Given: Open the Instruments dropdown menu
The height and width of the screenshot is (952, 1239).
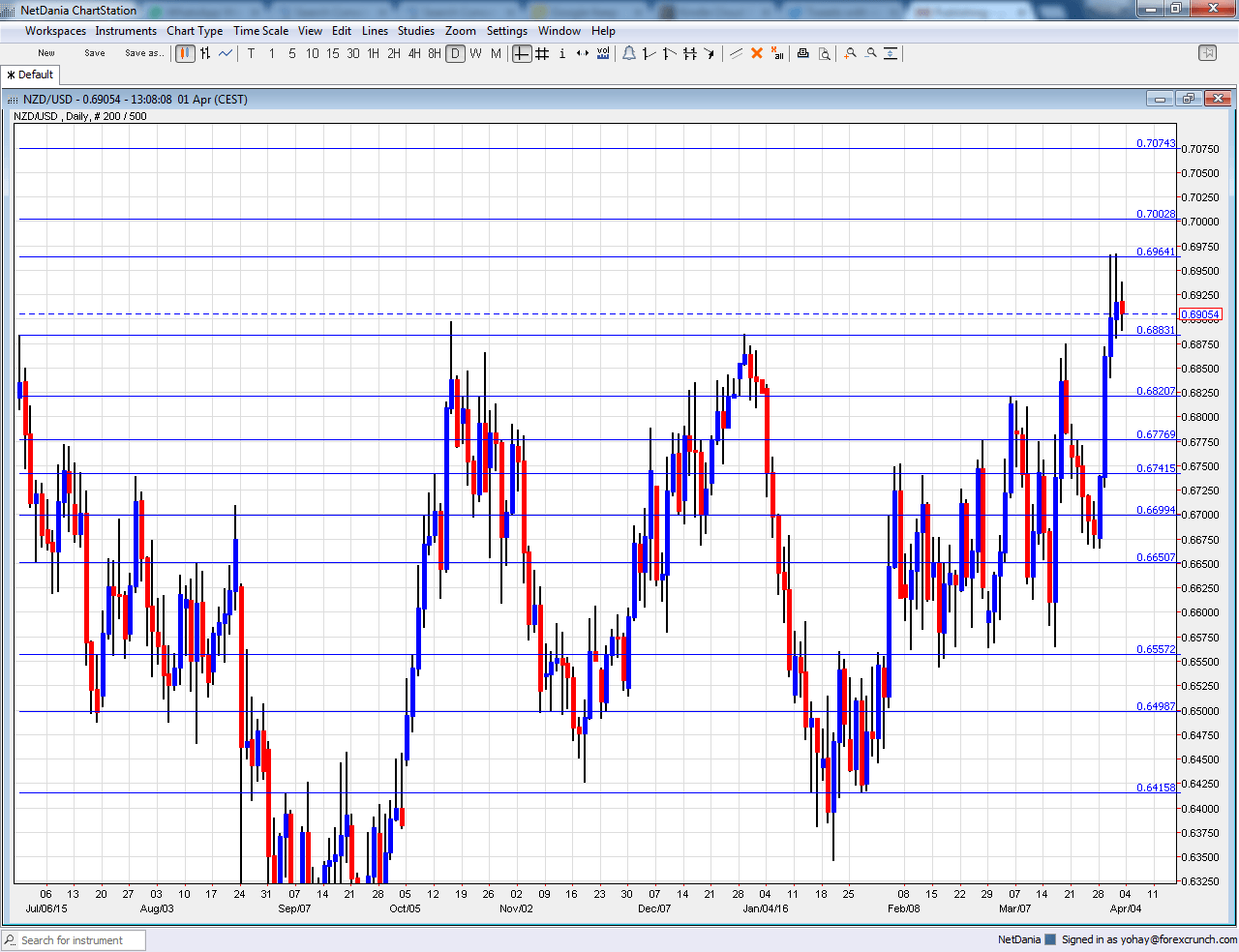Looking at the screenshot, I should [126, 30].
